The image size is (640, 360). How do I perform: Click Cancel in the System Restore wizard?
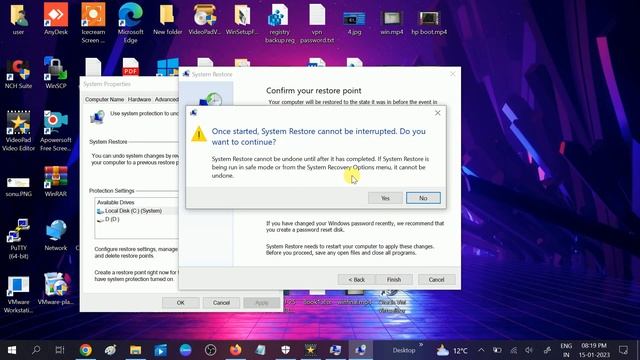[x=436, y=280]
